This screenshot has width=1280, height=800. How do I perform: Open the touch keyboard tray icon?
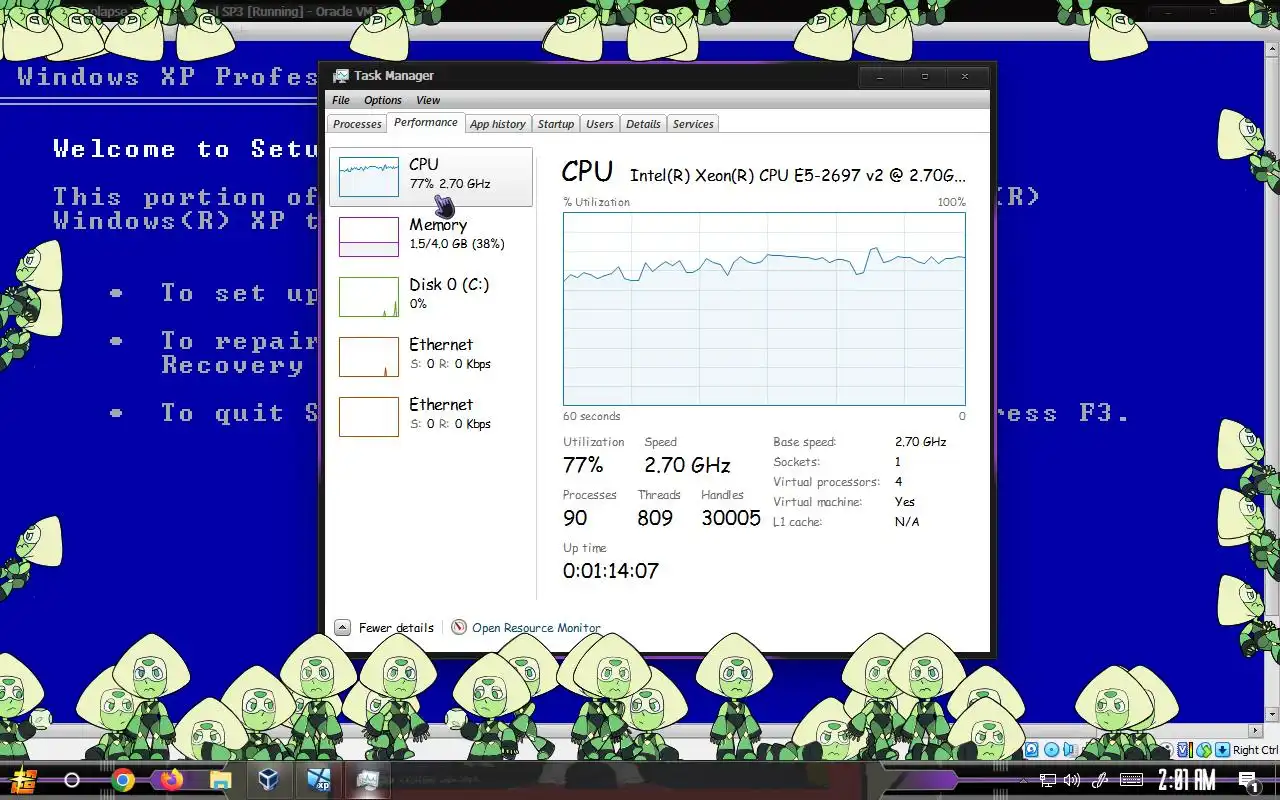[x=1131, y=780]
